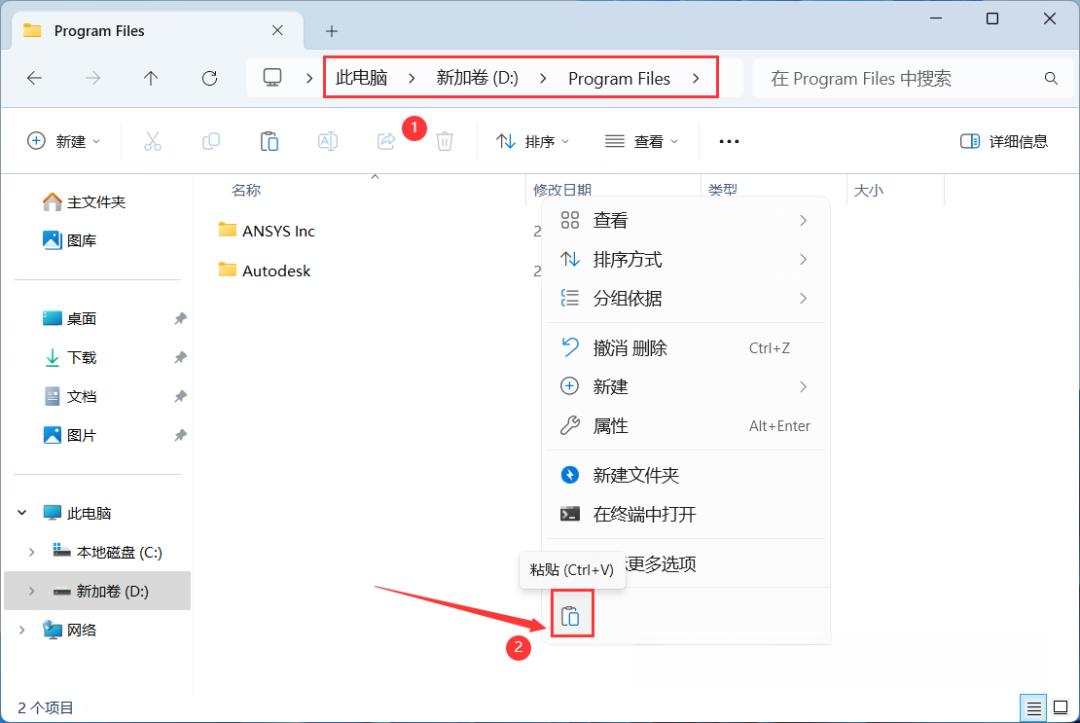Click the Paste icon in context menu
The height and width of the screenshot is (723, 1080).
[571, 616]
